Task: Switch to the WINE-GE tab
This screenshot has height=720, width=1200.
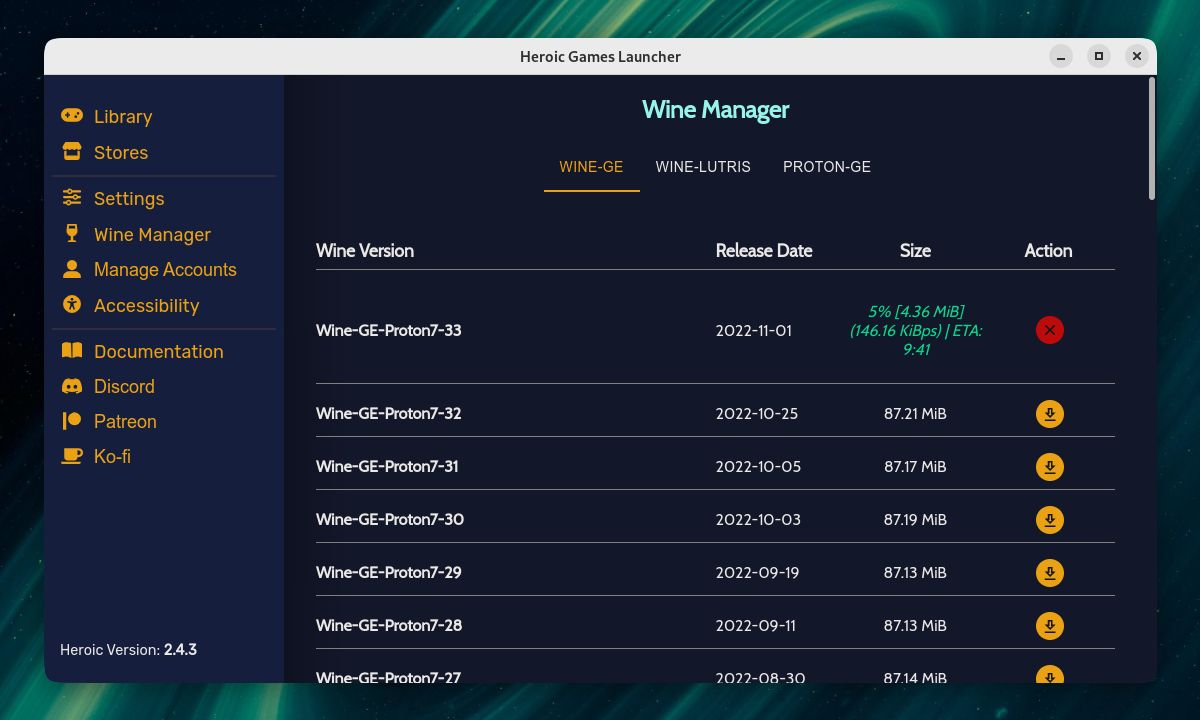Action: (591, 167)
